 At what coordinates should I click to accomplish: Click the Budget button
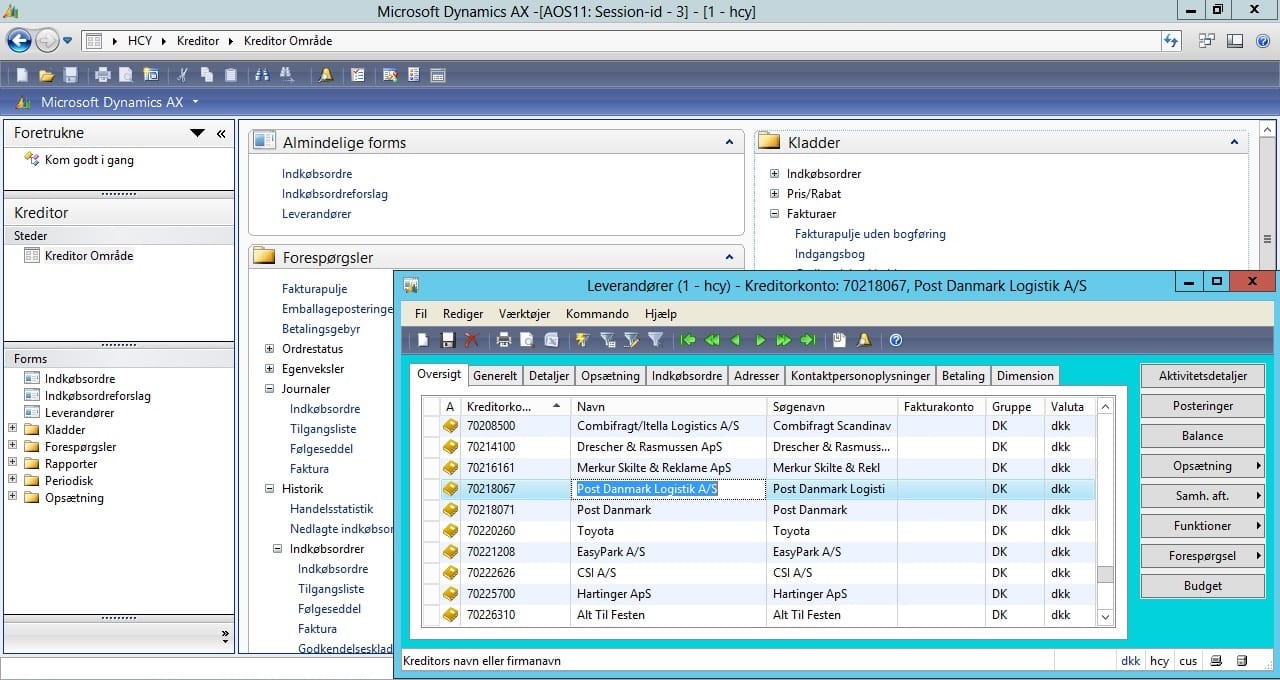(x=1202, y=586)
